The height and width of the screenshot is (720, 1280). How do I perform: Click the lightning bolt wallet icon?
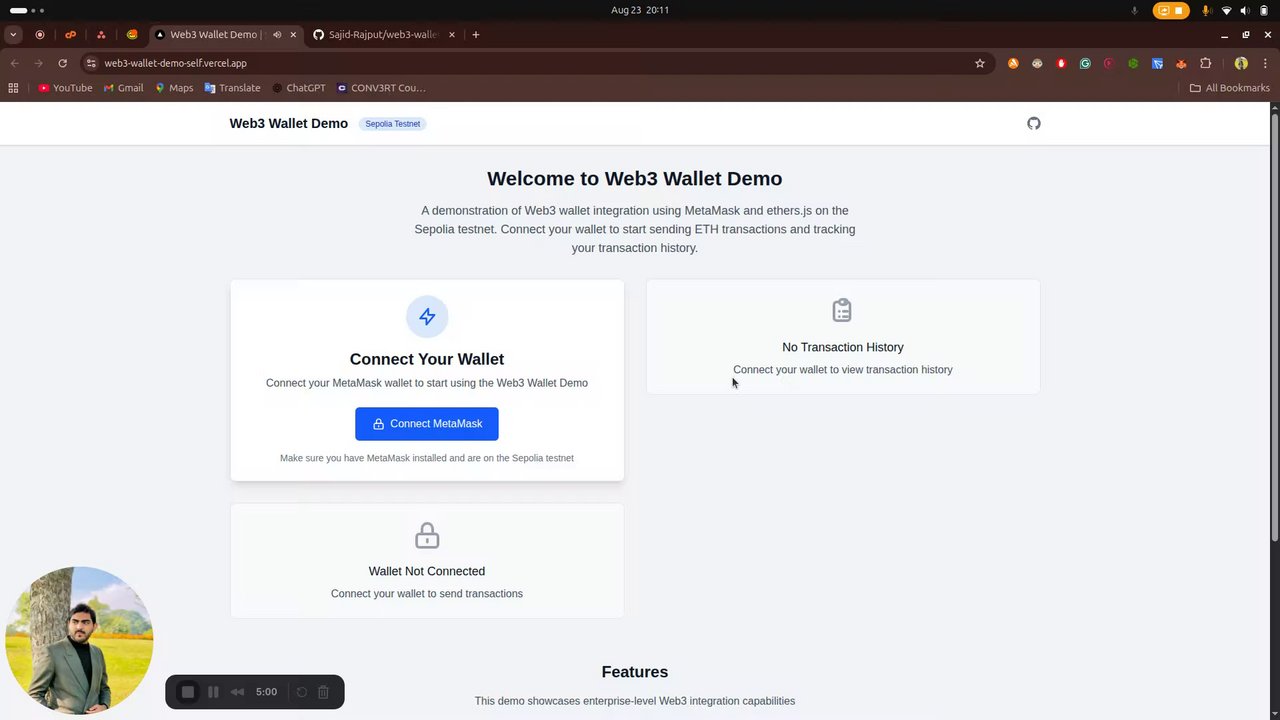pos(427,316)
